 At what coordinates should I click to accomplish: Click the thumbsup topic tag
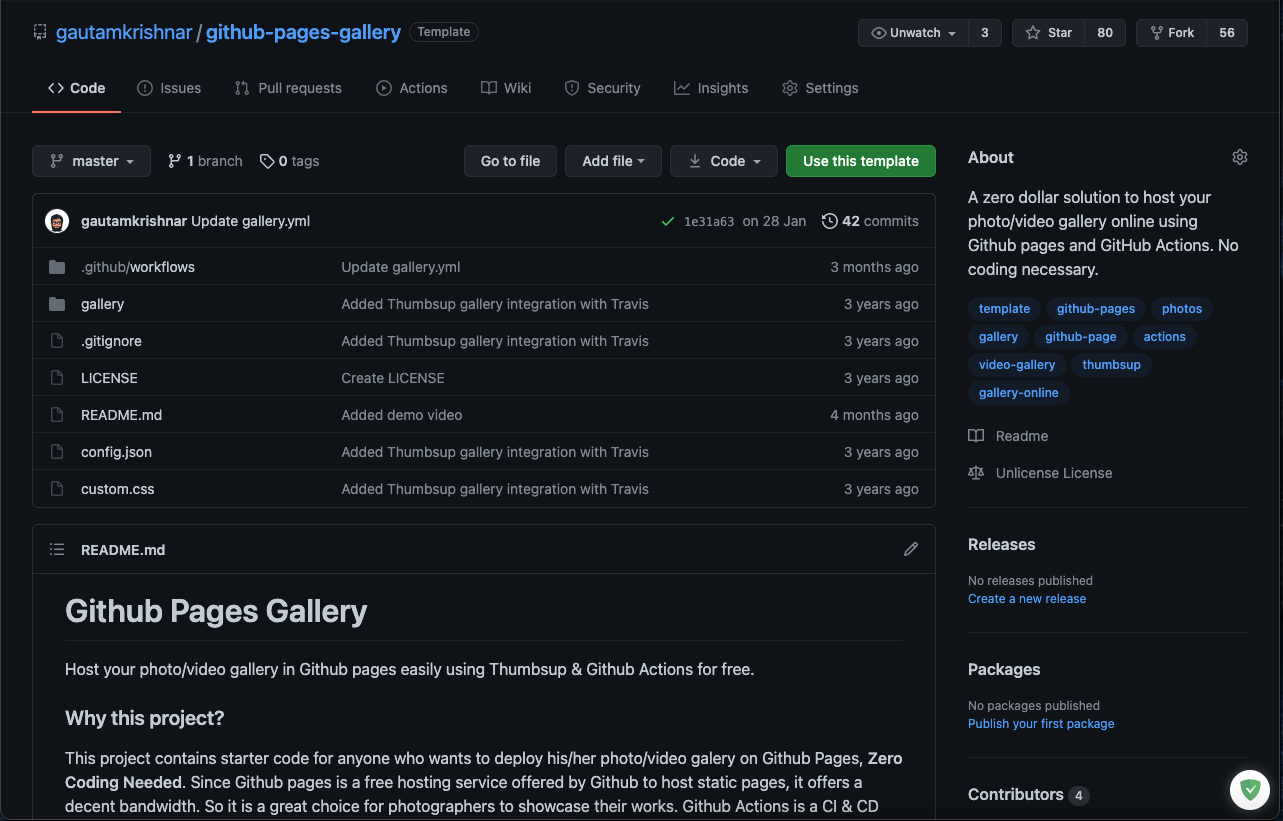point(1111,365)
